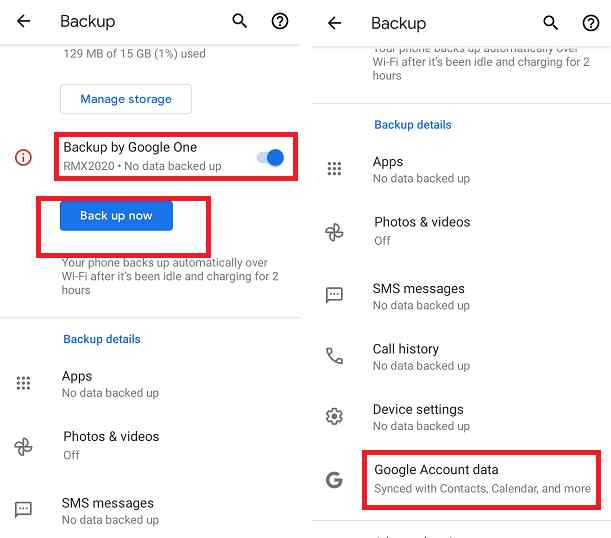Viewport: 611px width, 538px height.
Task: Open search on the left Backup screen
Action: [240, 21]
